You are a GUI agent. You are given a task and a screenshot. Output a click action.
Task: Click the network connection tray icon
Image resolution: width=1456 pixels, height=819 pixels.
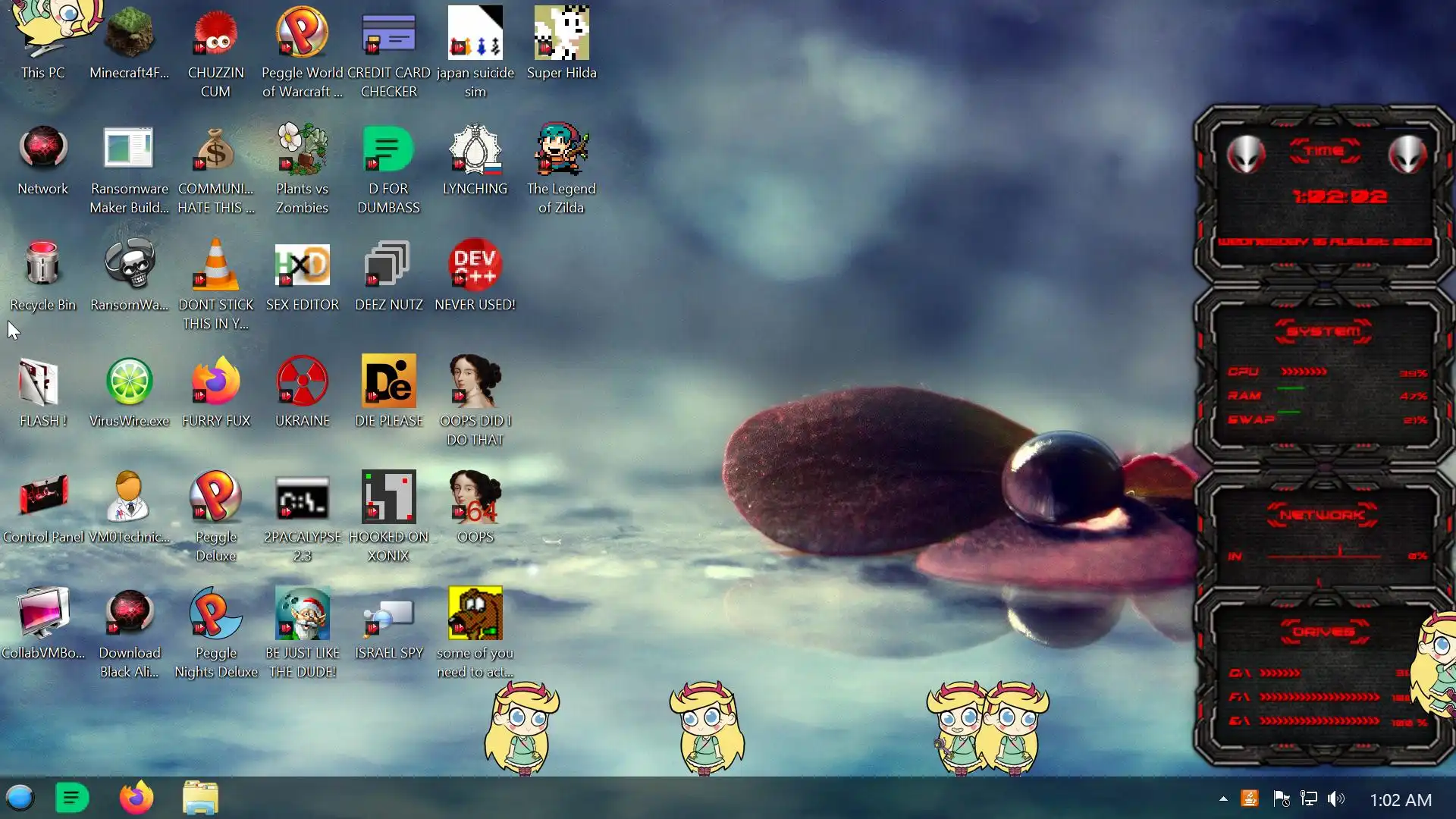point(1309,799)
